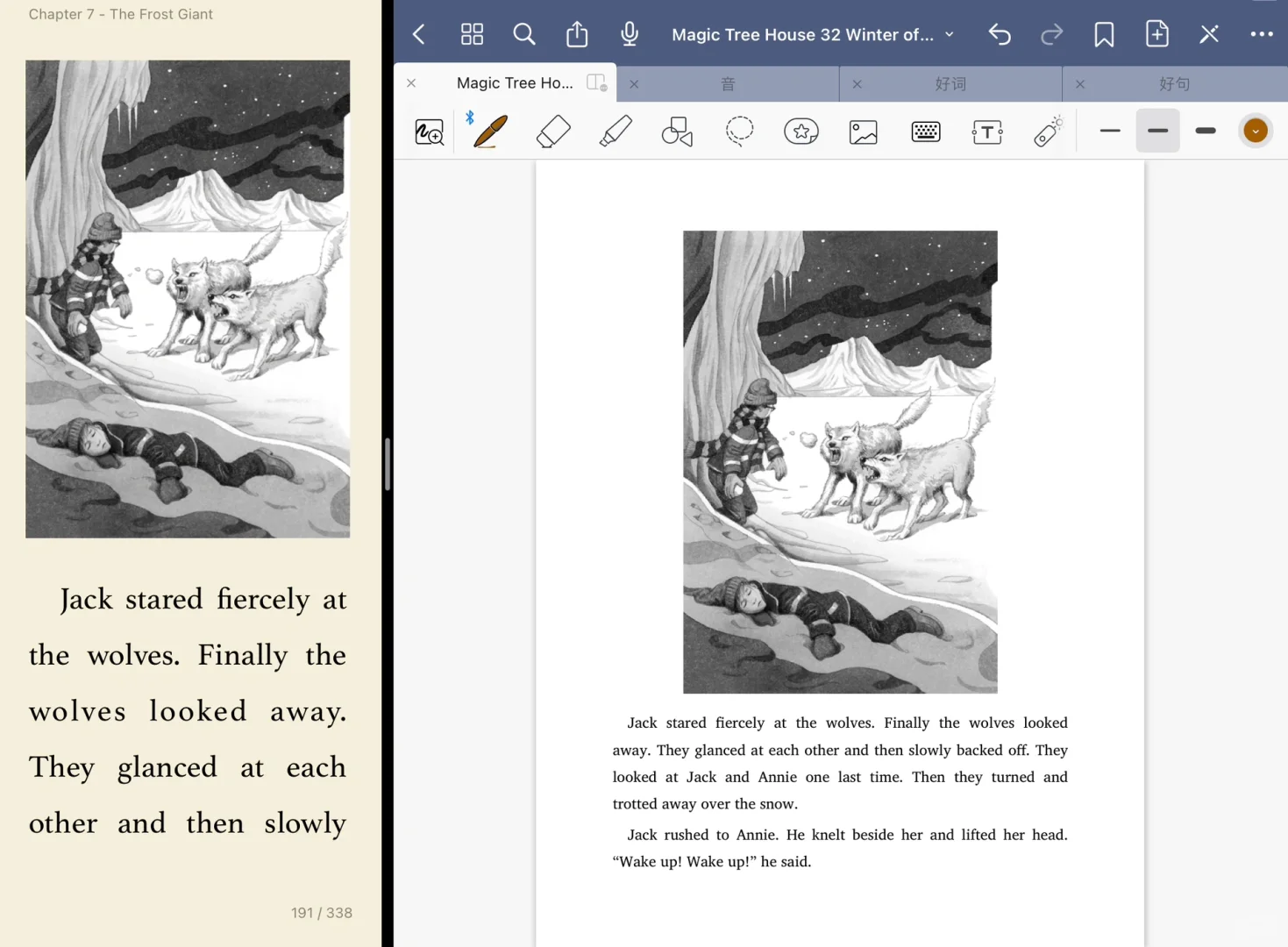Open search with the magnifier icon

524,35
